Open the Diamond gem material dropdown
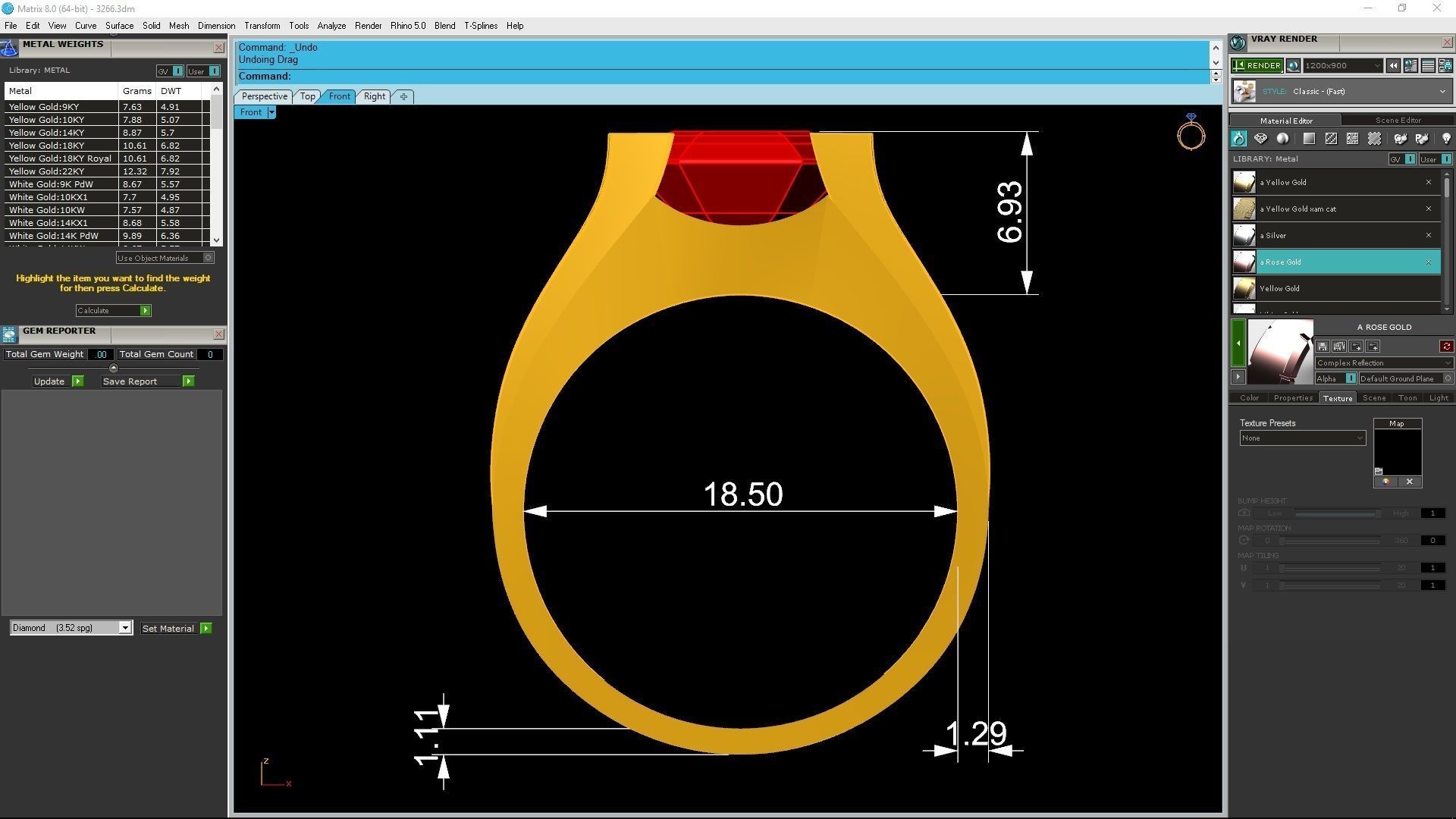The width and height of the screenshot is (1456, 819). coord(125,628)
